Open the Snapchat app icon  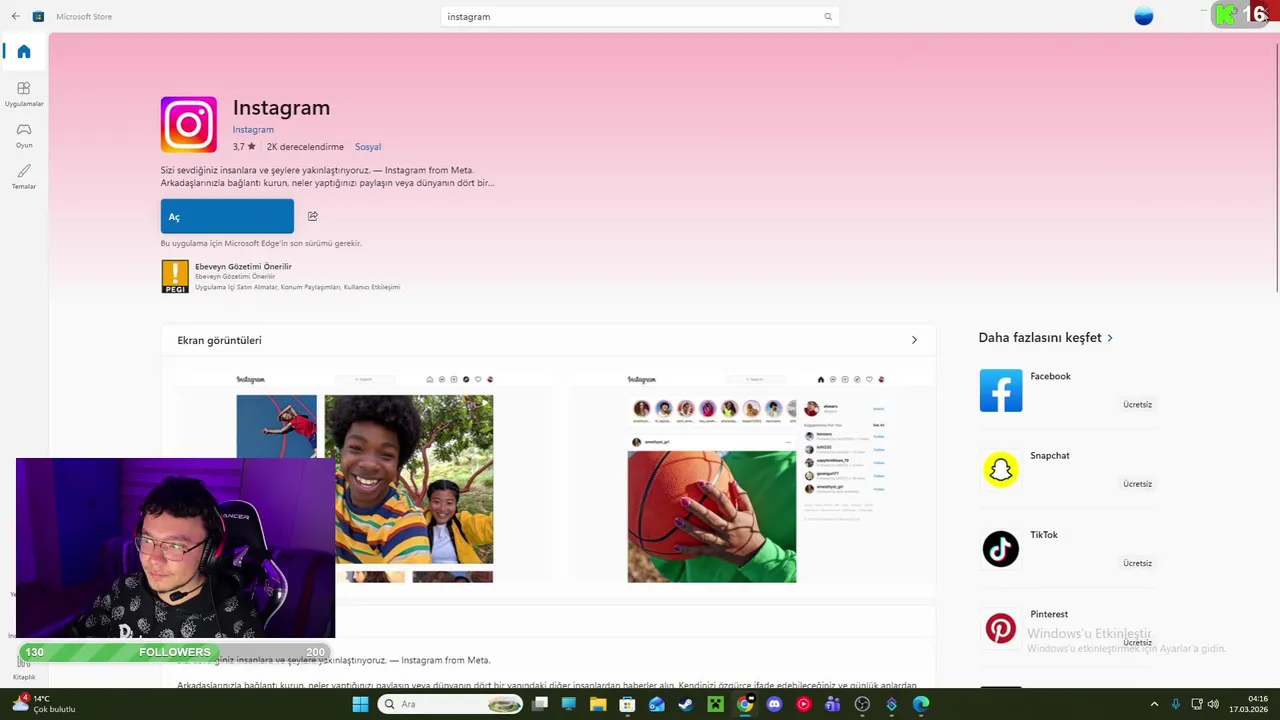pyautogui.click(x=1001, y=470)
